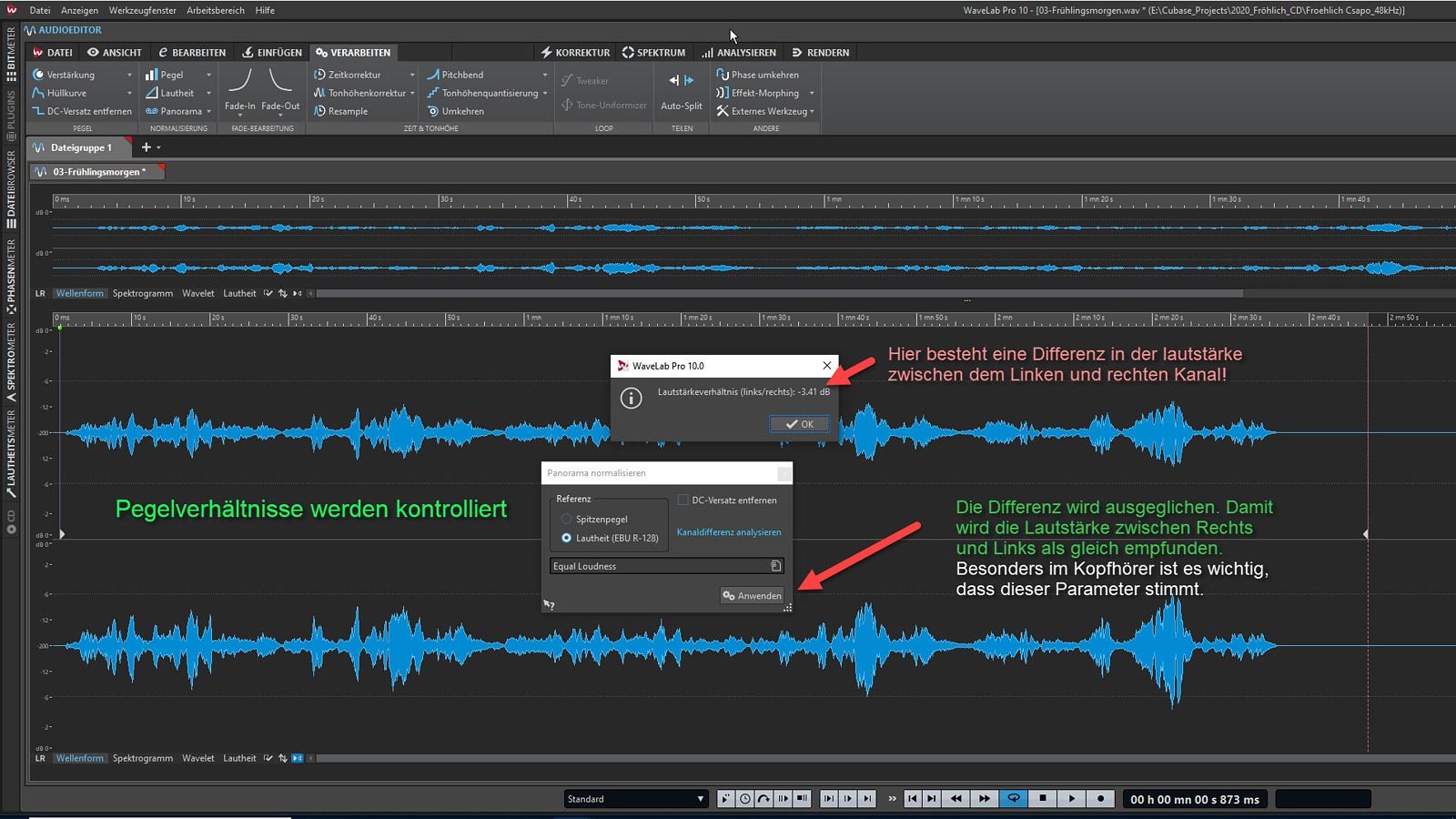Start playback with the play button

tap(1072, 799)
